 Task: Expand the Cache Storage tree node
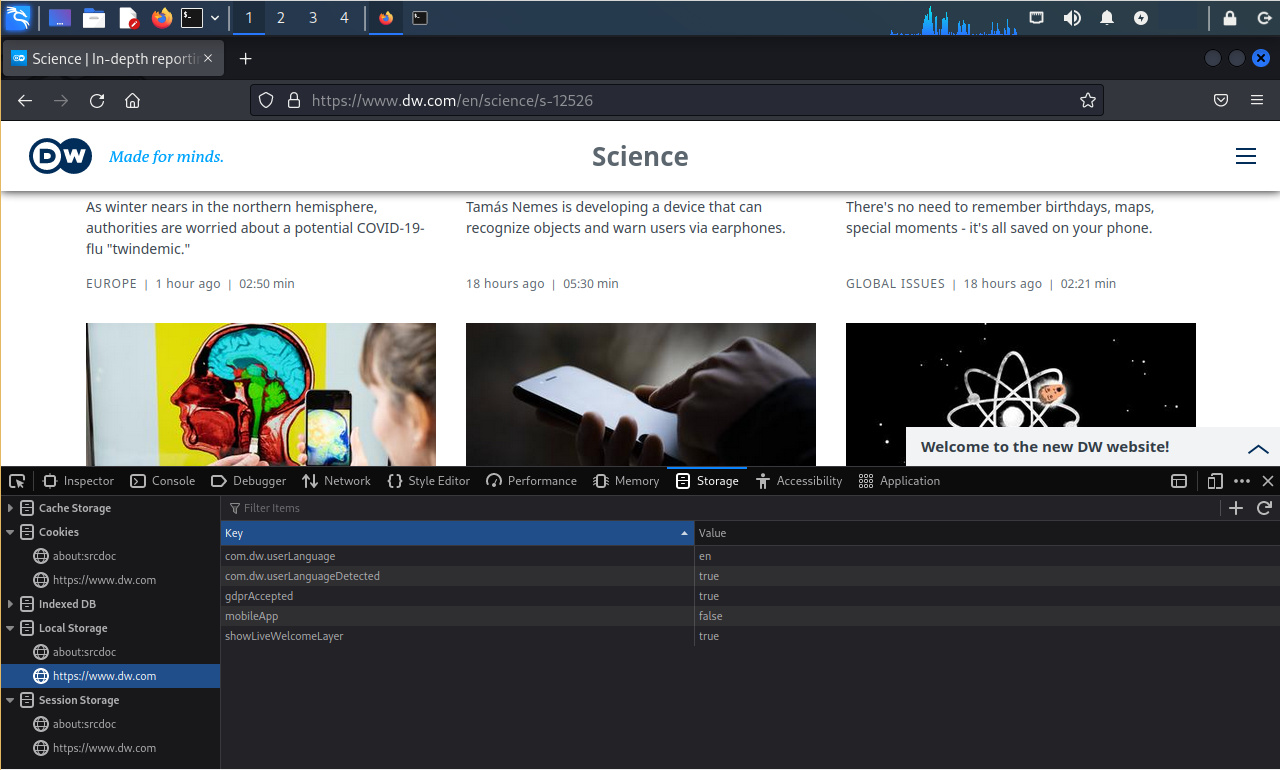[10, 508]
